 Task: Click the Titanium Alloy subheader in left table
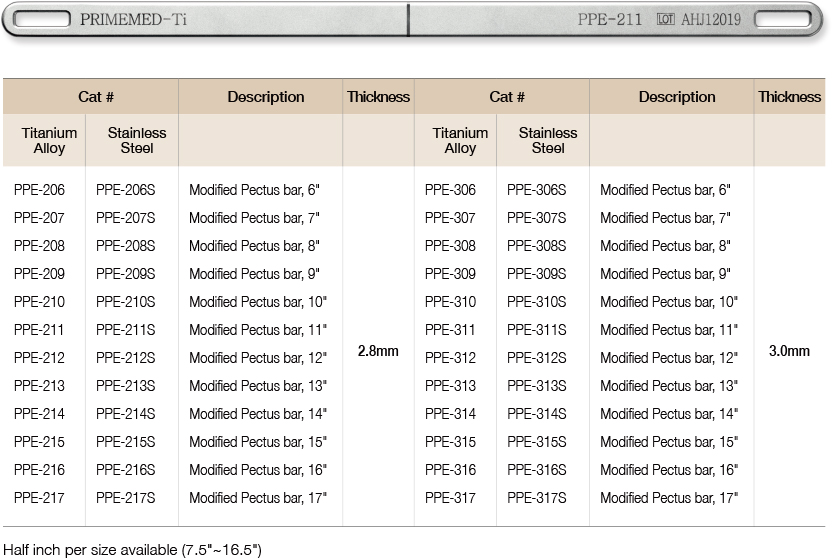[49, 140]
